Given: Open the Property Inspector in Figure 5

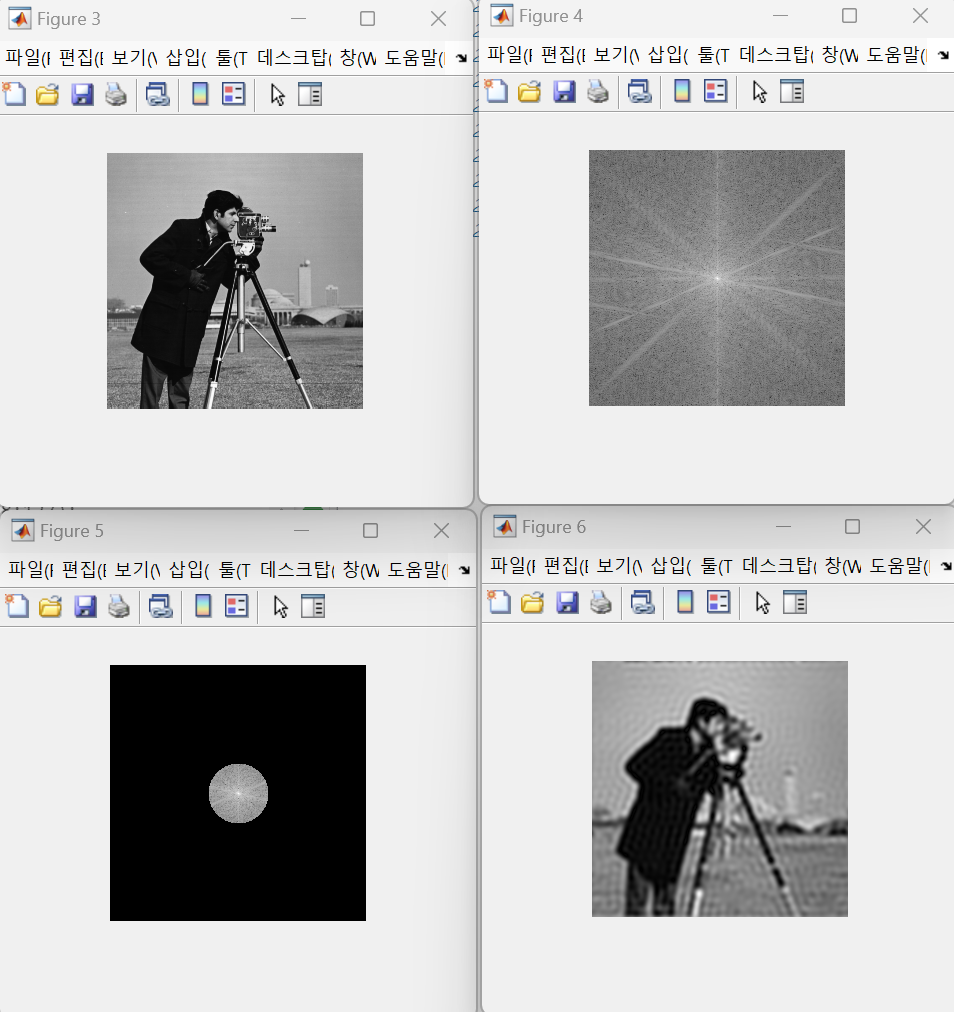Looking at the screenshot, I should point(313,606).
